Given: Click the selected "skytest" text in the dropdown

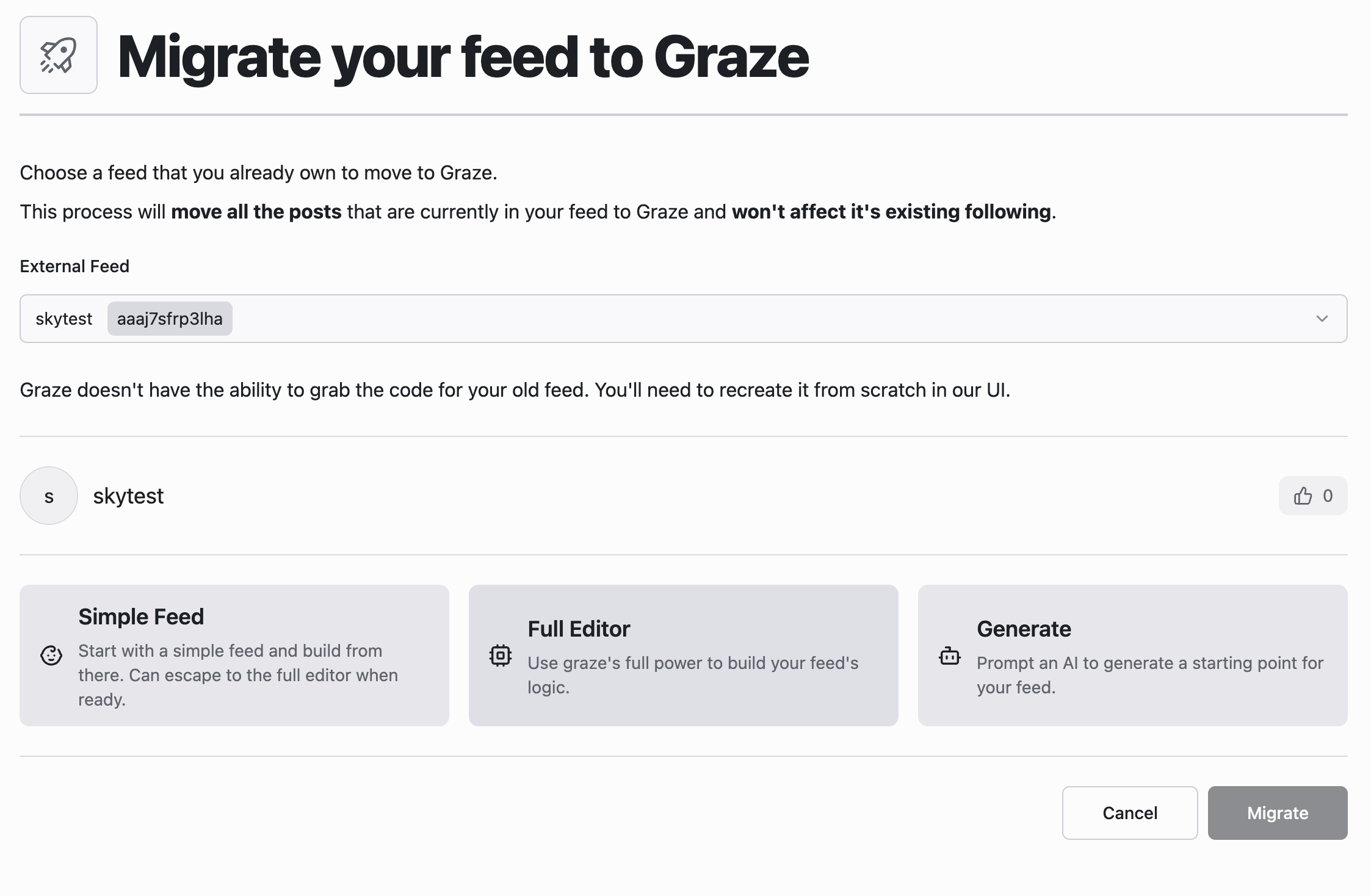Looking at the screenshot, I should [64, 319].
